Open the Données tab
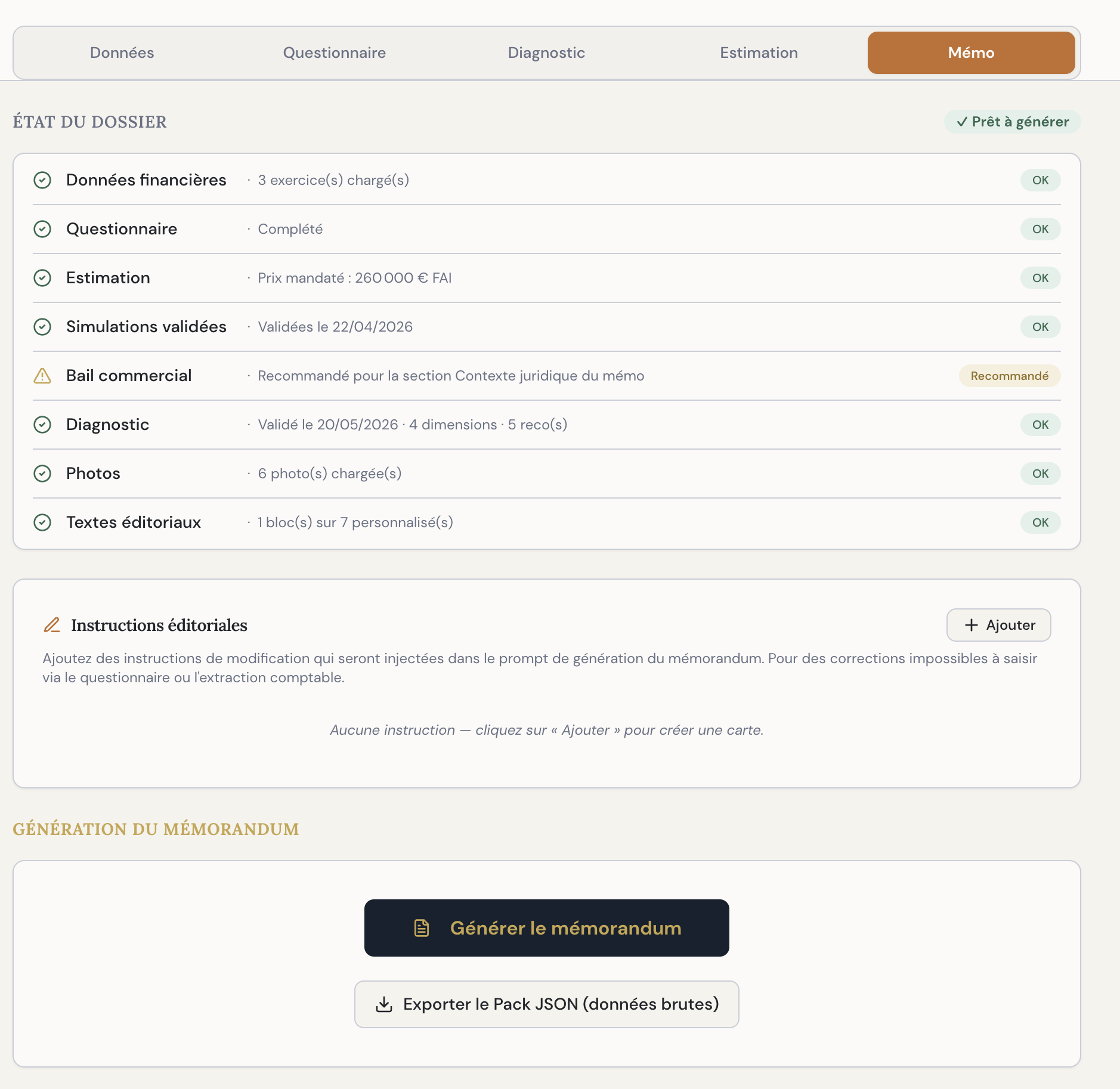Image resolution: width=1120 pixels, height=1089 pixels. [122, 52]
